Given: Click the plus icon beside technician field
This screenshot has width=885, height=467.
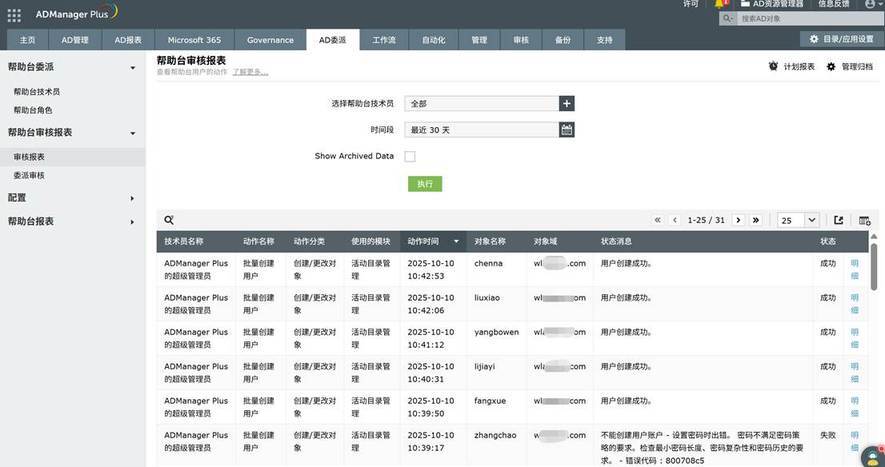Looking at the screenshot, I should (x=567, y=103).
